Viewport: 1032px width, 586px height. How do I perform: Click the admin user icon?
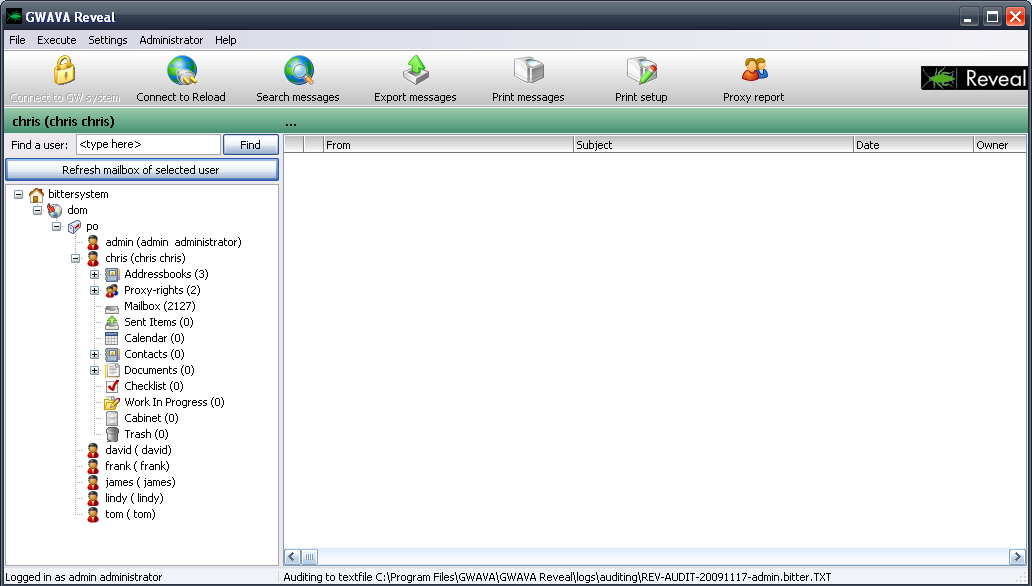click(93, 242)
